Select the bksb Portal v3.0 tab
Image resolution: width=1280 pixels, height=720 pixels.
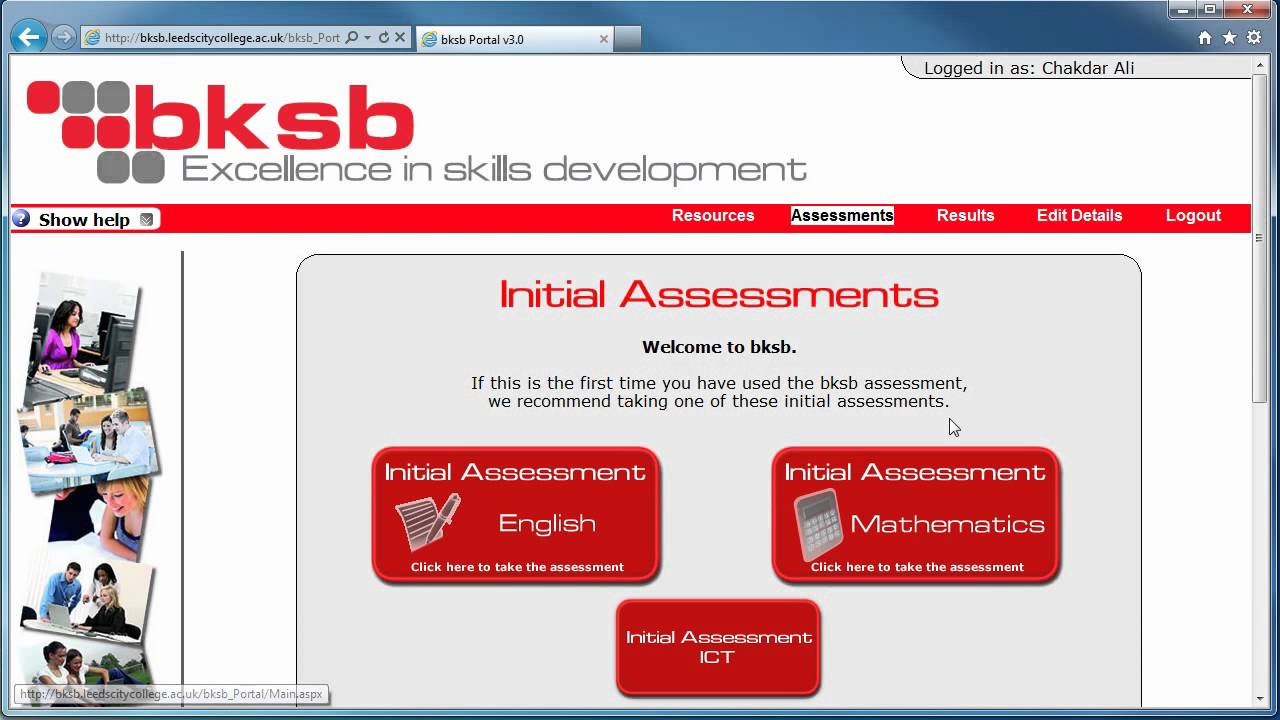point(514,39)
